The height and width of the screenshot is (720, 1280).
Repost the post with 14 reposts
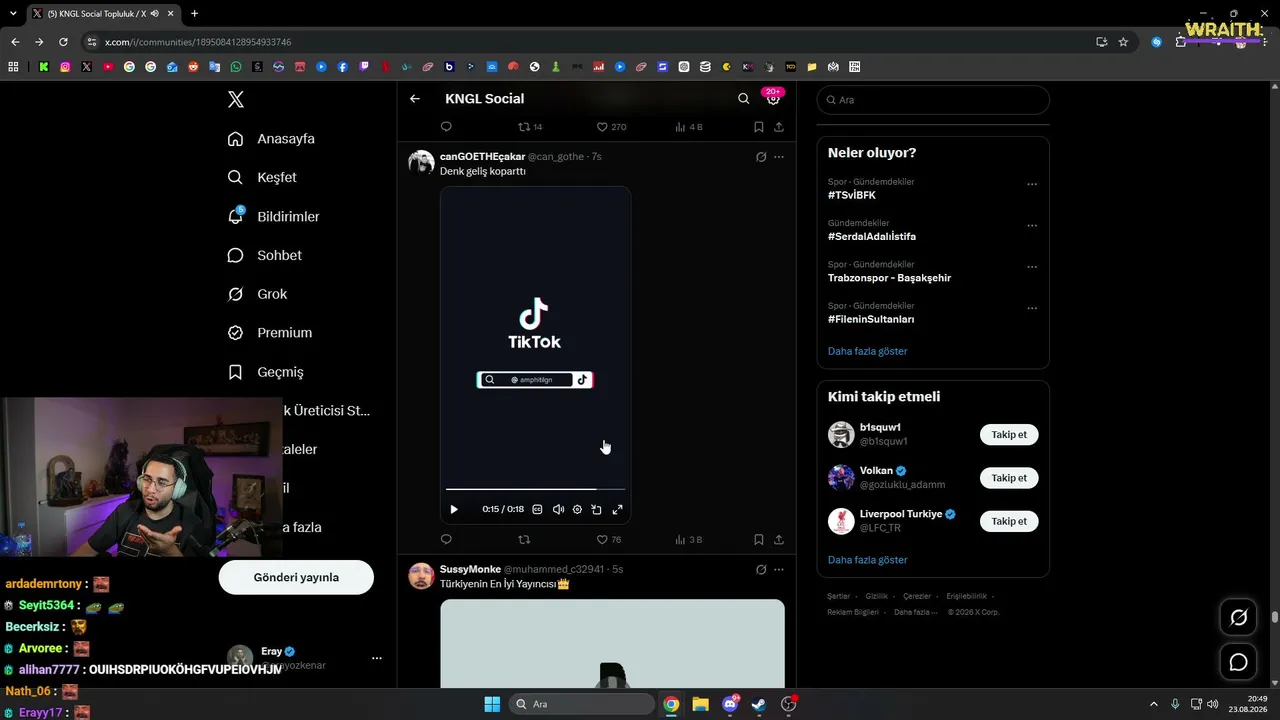pyautogui.click(x=530, y=127)
